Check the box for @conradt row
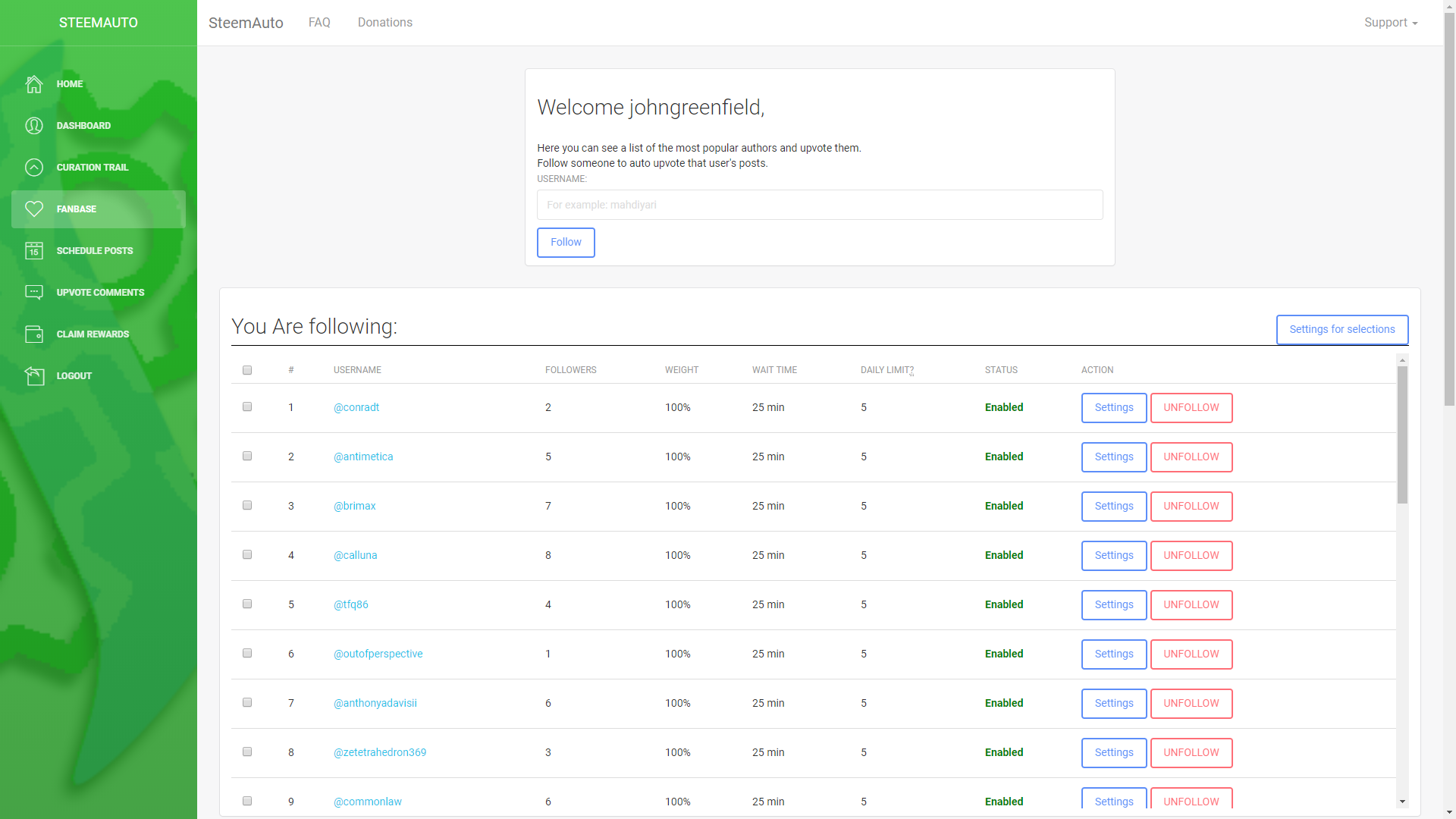Screen dimensions: 1456x819 pos(247,406)
